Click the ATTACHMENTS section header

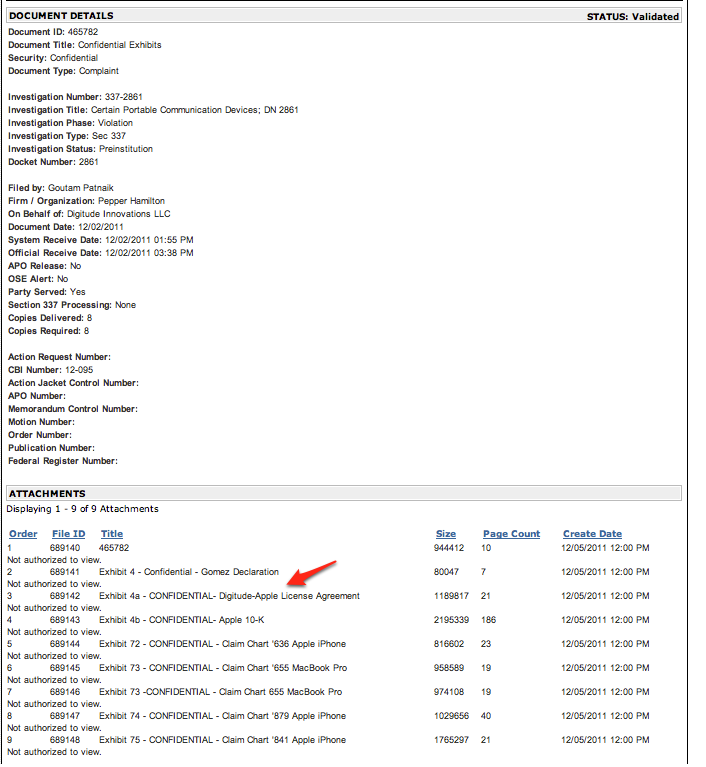point(47,494)
